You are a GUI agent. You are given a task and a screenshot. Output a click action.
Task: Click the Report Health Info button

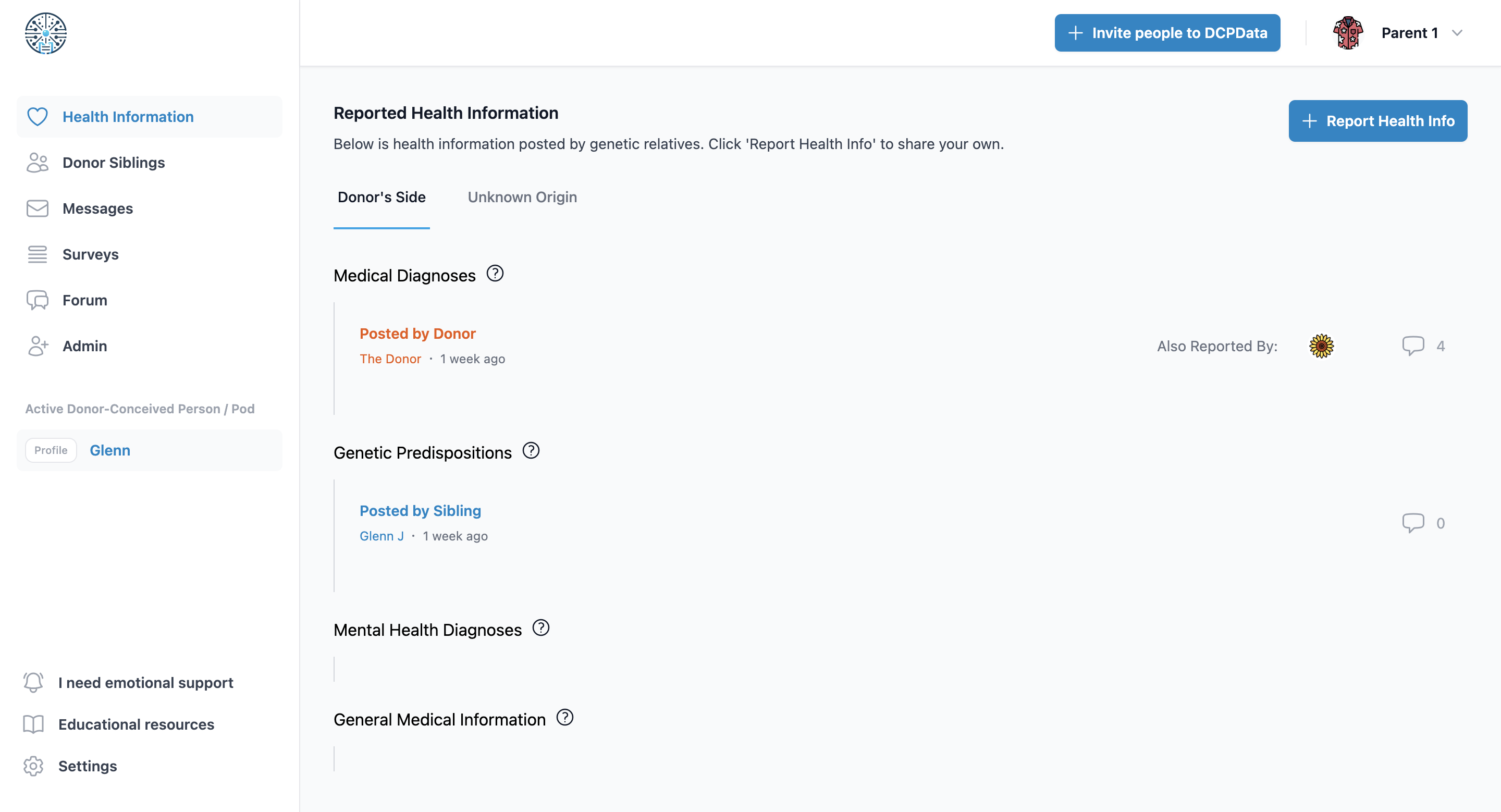(1378, 120)
